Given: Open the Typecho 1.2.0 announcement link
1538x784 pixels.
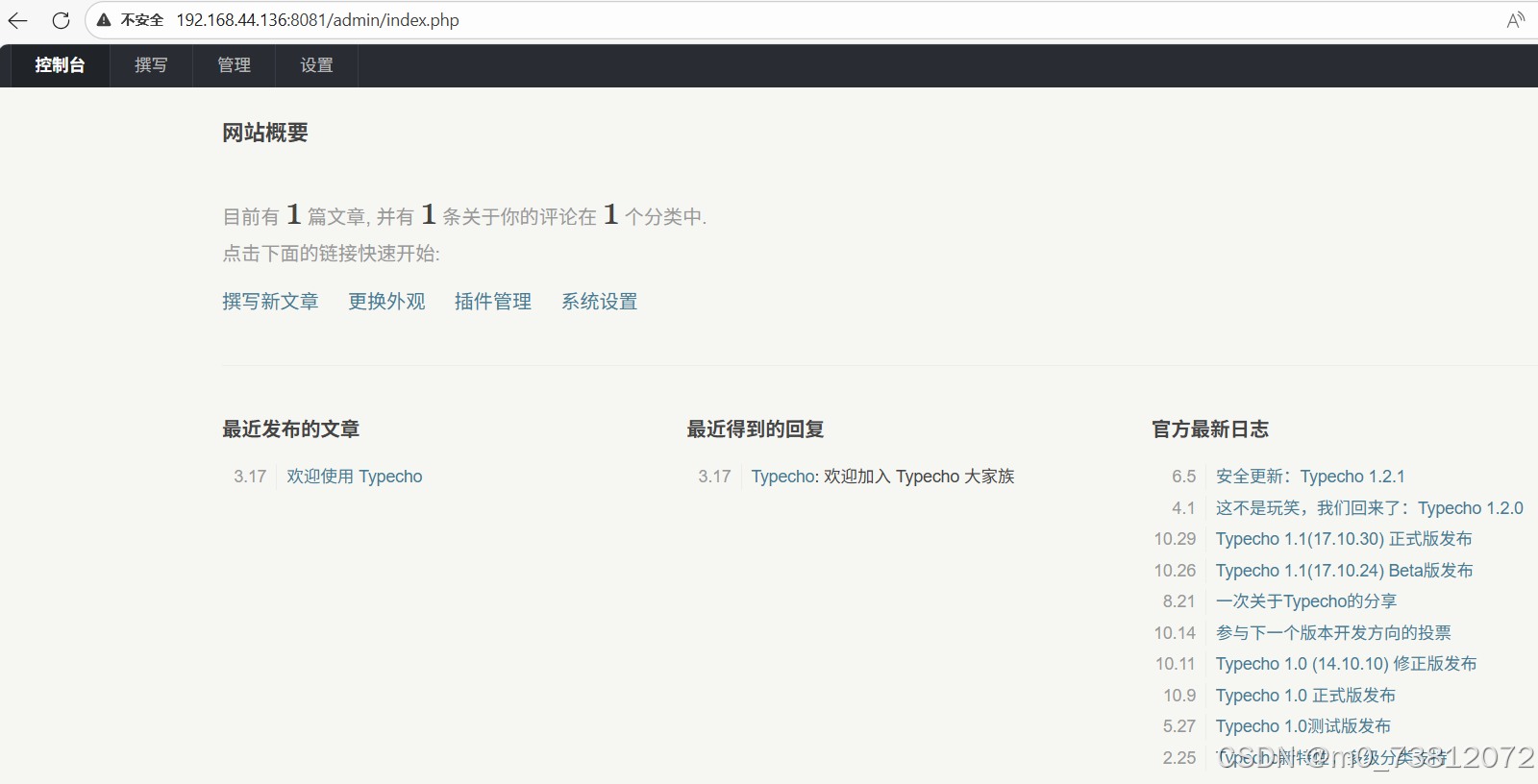Looking at the screenshot, I should click(x=1370, y=508).
